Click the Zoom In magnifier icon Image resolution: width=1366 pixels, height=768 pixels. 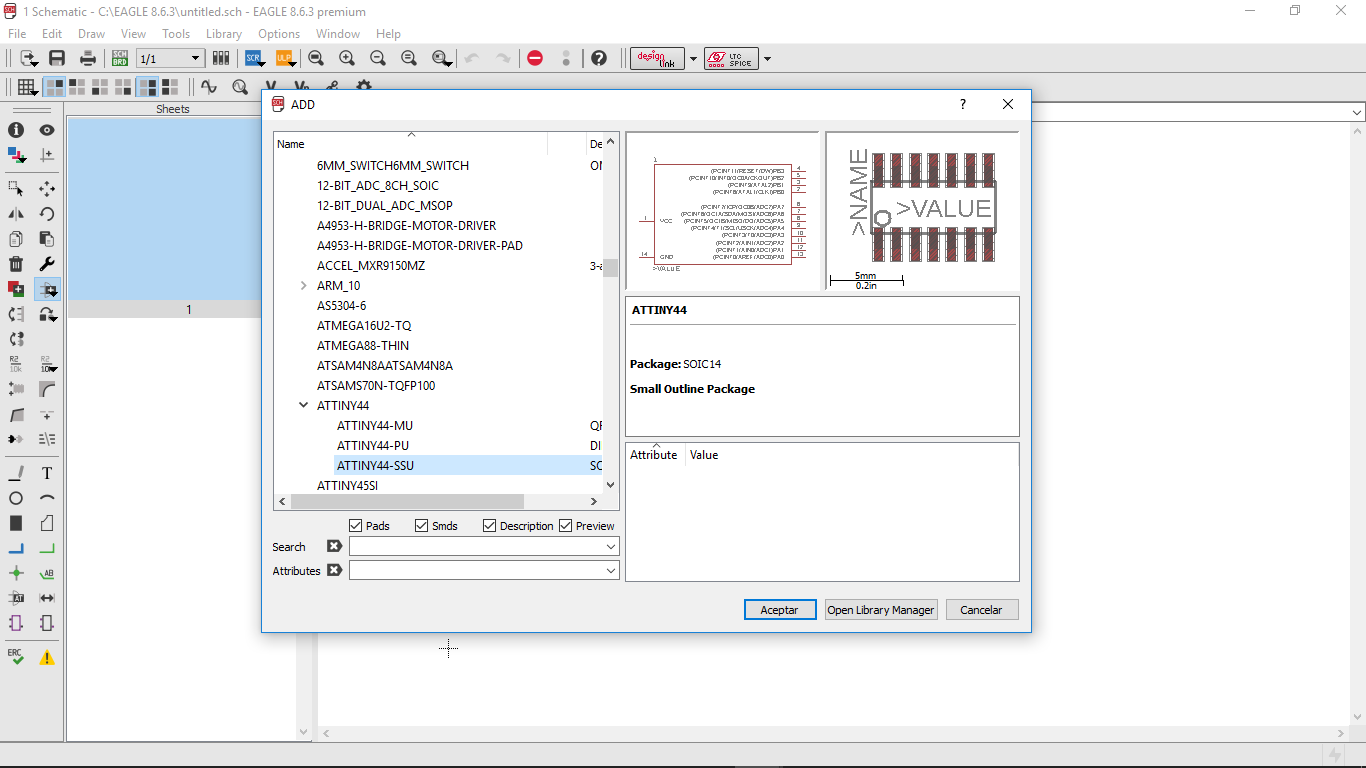click(347, 58)
